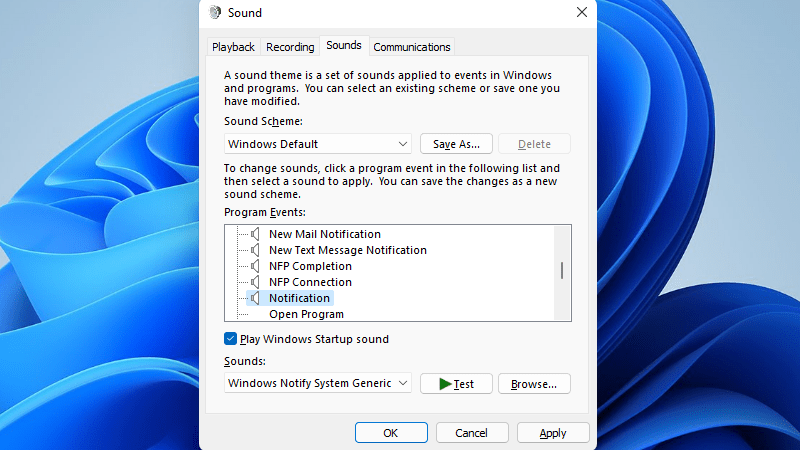Close the Sound dialog window
Viewport: 800px width, 450px height.
coord(582,12)
